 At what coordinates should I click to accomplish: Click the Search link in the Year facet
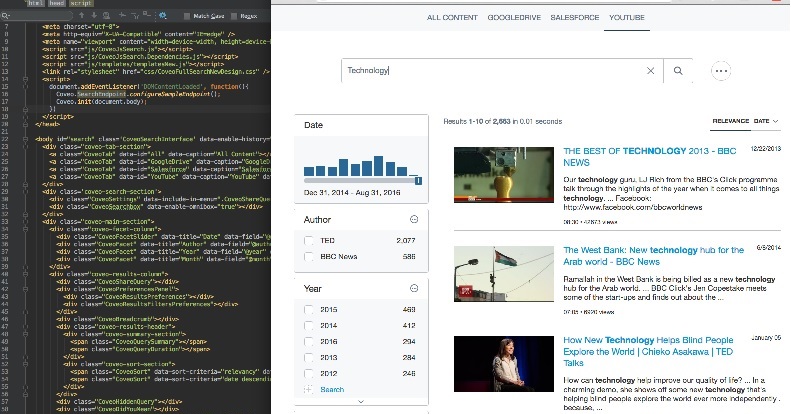point(332,390)
